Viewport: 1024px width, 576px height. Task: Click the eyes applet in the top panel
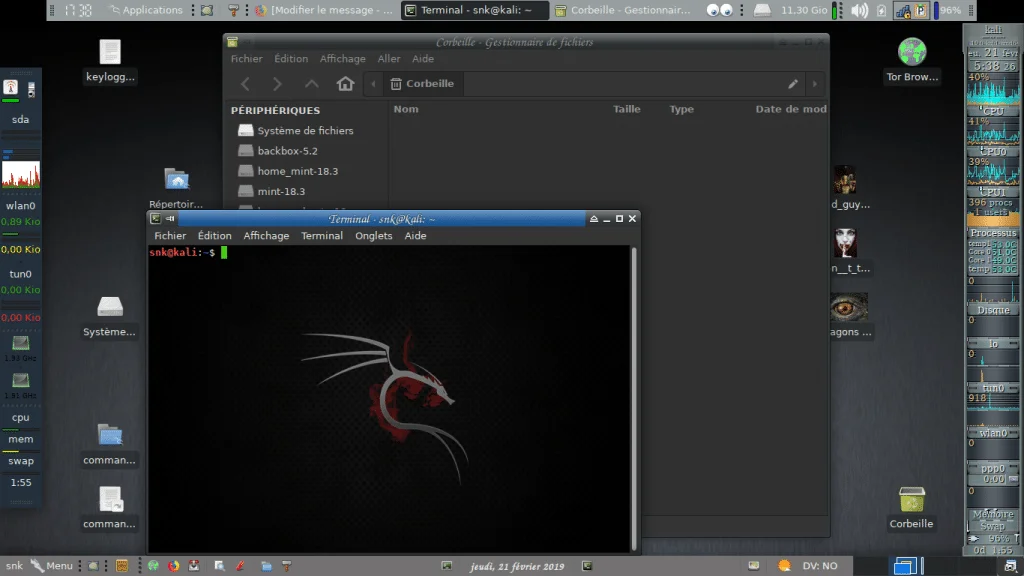tap(719, 10)
